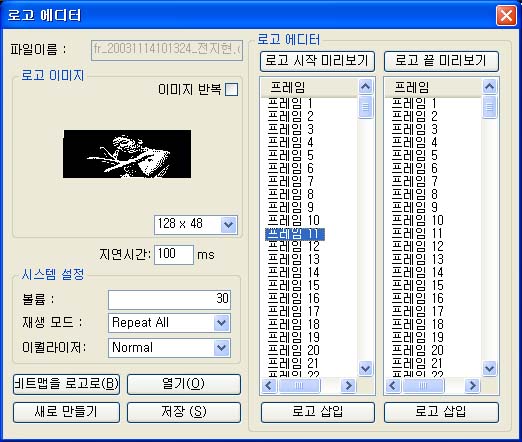
Task: Select 프레임 21 in the right list
Action: click(x=418, y=363)
